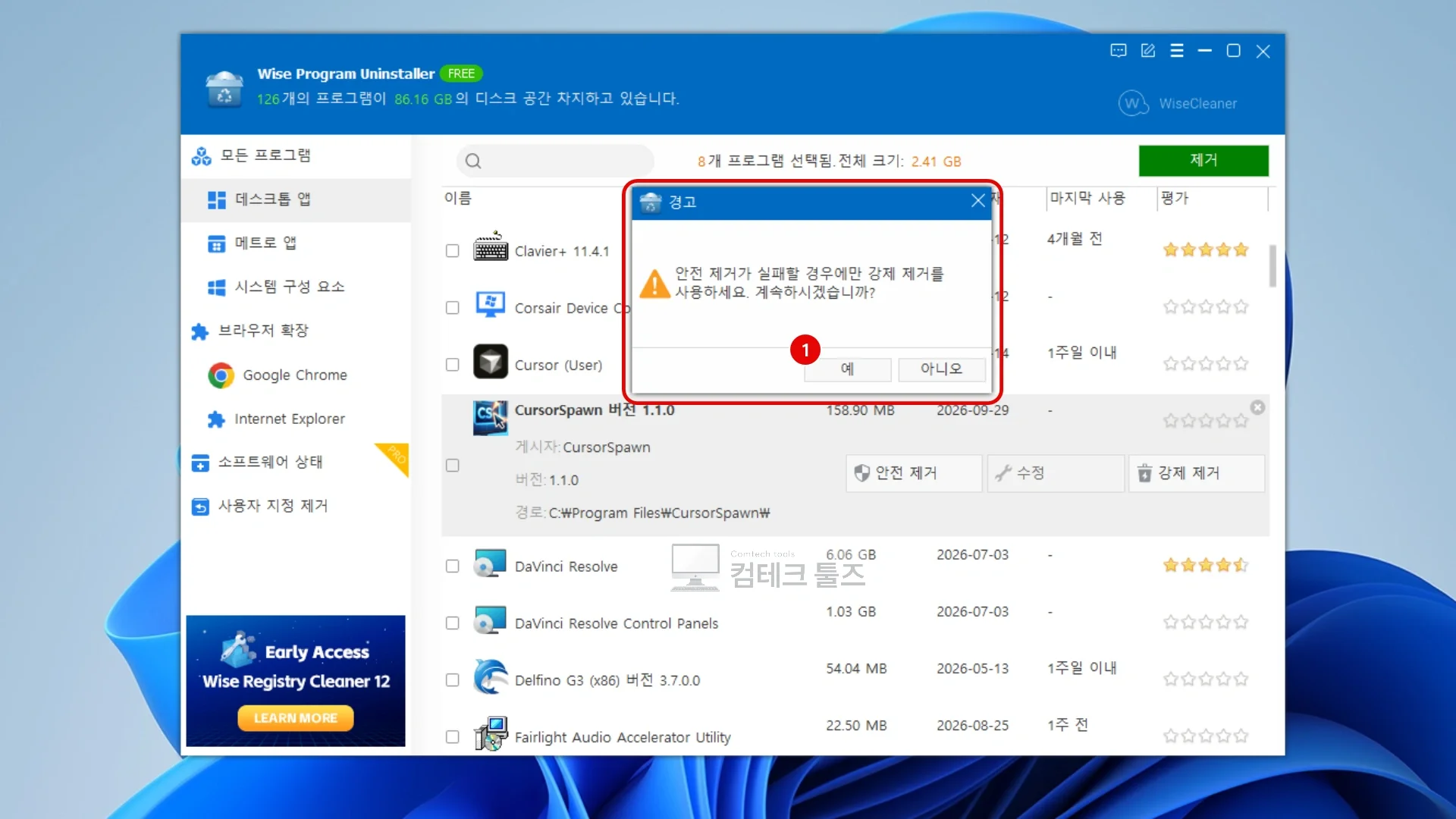Tick the Corsair Device checkbox
The height and width of the screenshot is (819, 1456).
453,308
